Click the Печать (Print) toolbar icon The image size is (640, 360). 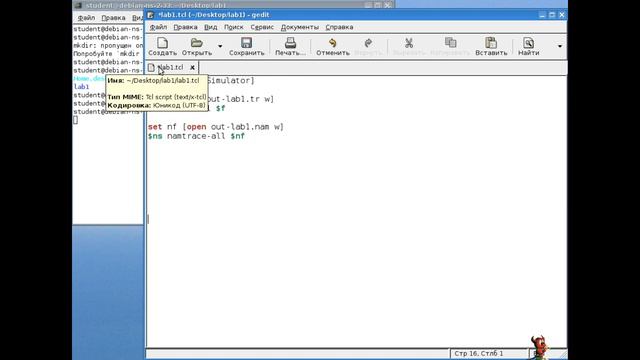[x=290, y=43]
